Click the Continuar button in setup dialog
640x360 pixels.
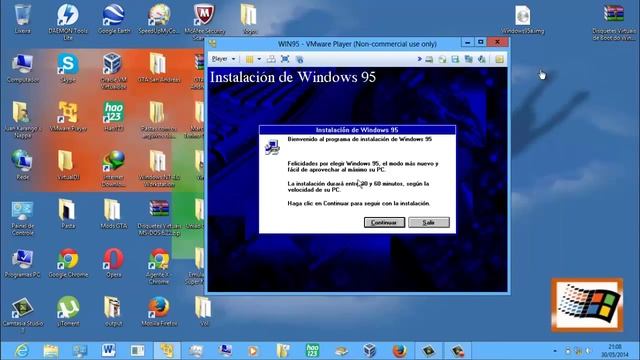(384, 222)
